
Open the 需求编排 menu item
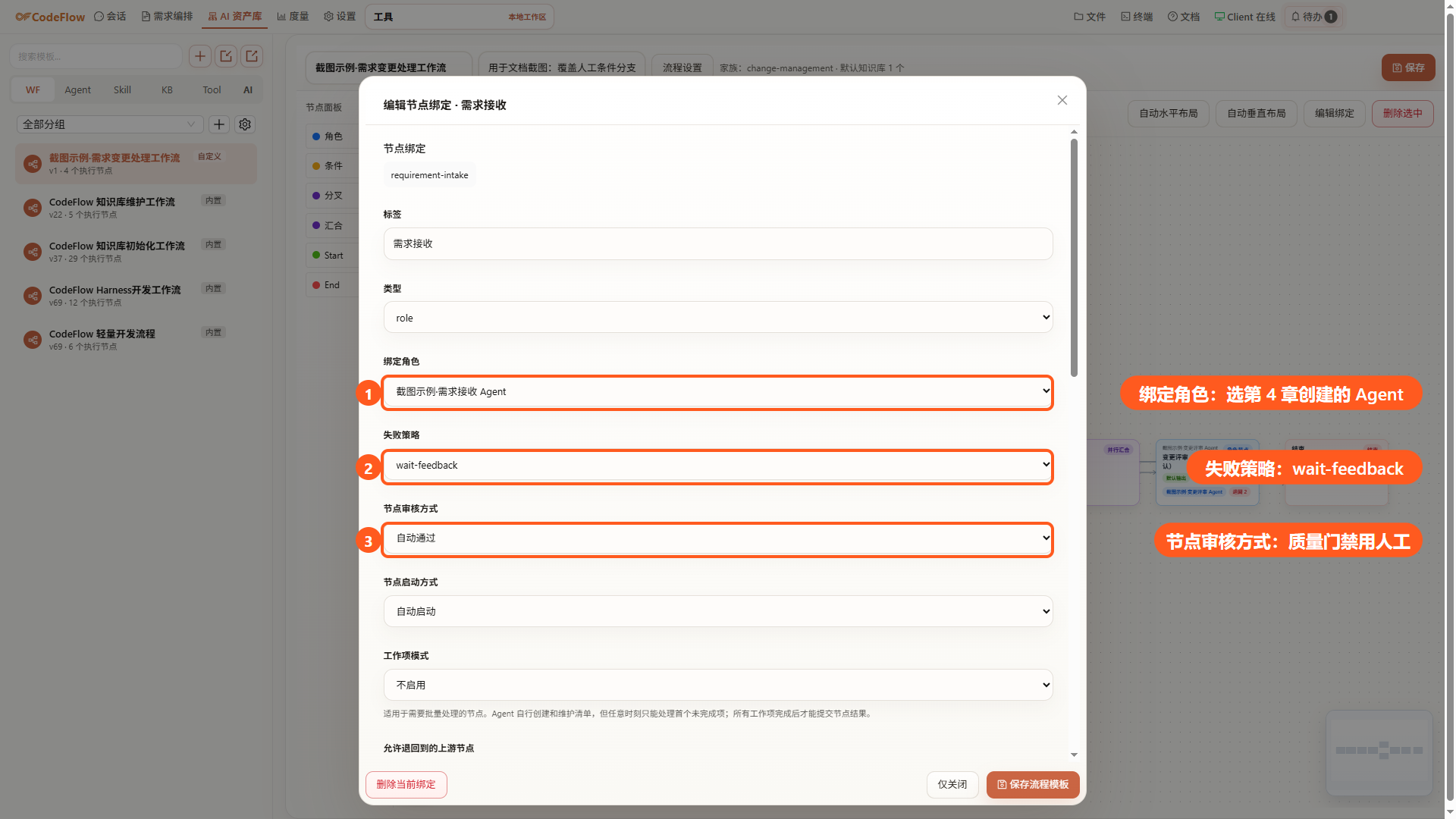pyautogui.click(x=168, y=17)
